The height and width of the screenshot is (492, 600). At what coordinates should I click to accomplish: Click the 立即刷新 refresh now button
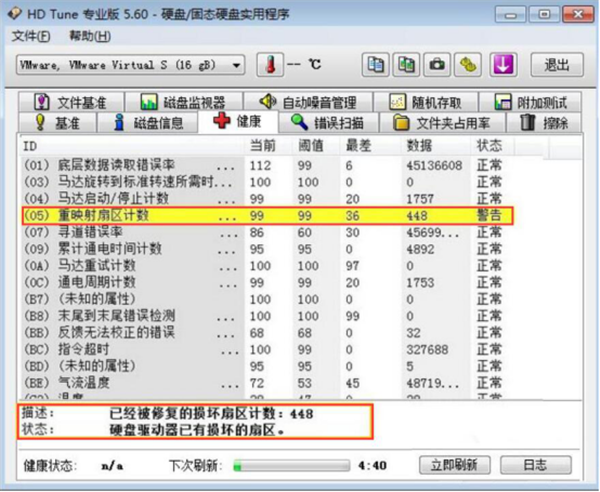455,465
